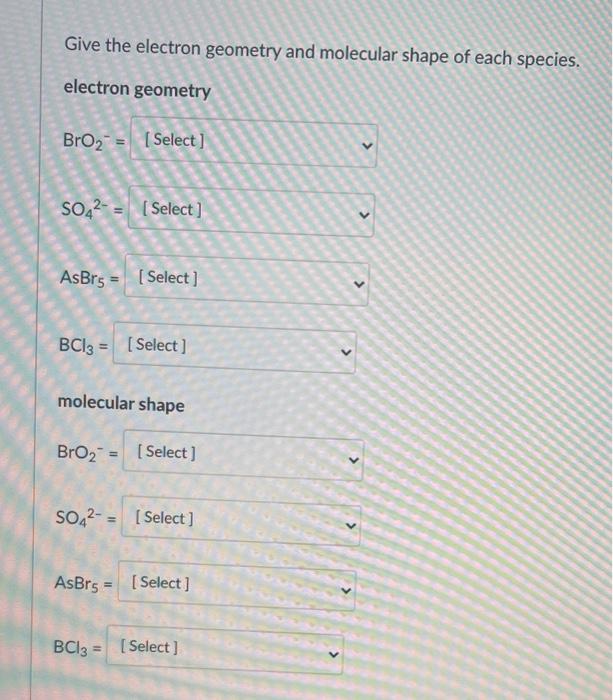The height and width of the screenshot is (700, 613).
Task: Open SO4²⁻ electron geometry dropdown
Action: tap(251, 211)
